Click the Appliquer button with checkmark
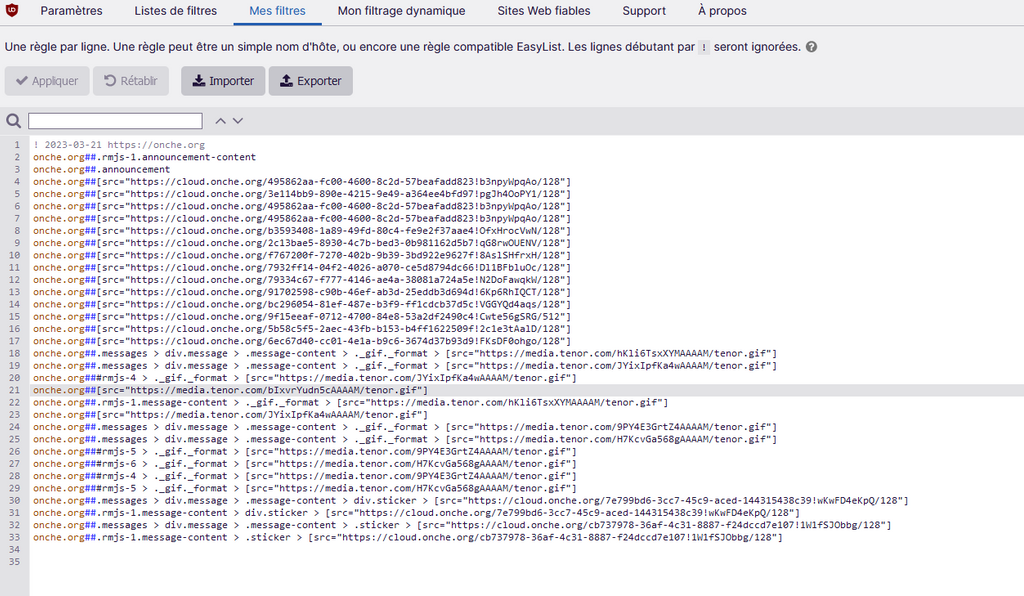 tap(47, 81)
